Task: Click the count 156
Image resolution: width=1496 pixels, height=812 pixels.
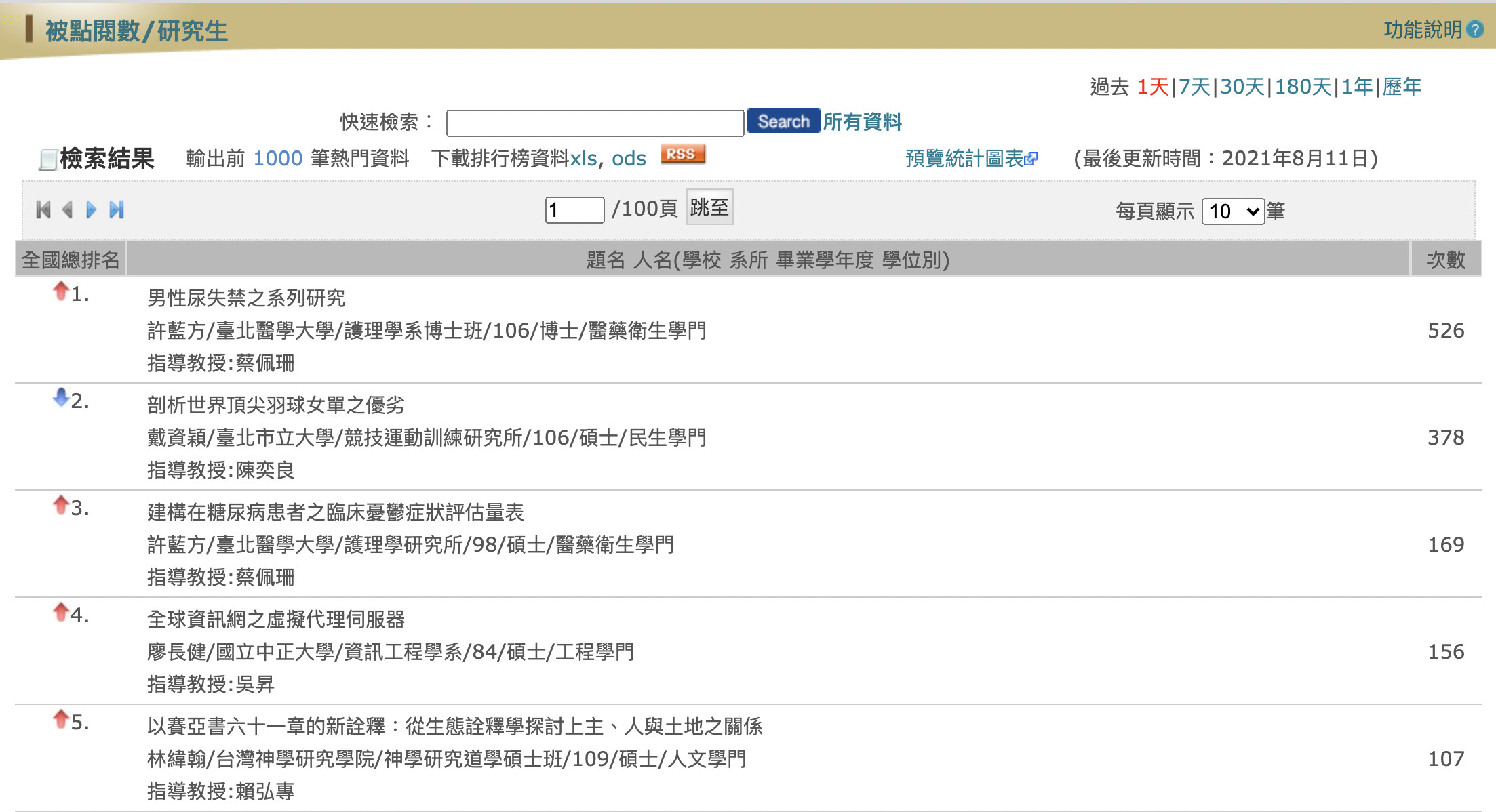Action: point(1446,652)
